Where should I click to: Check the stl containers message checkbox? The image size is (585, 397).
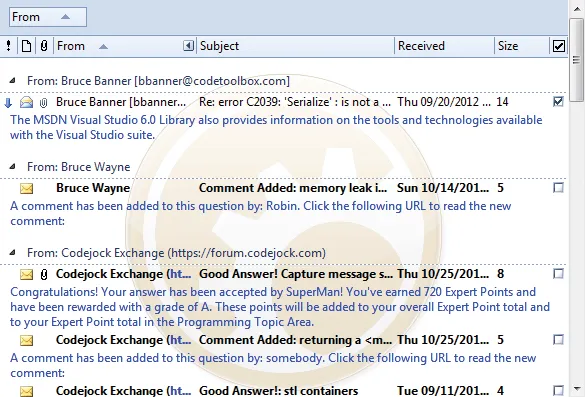click(558, 390)
